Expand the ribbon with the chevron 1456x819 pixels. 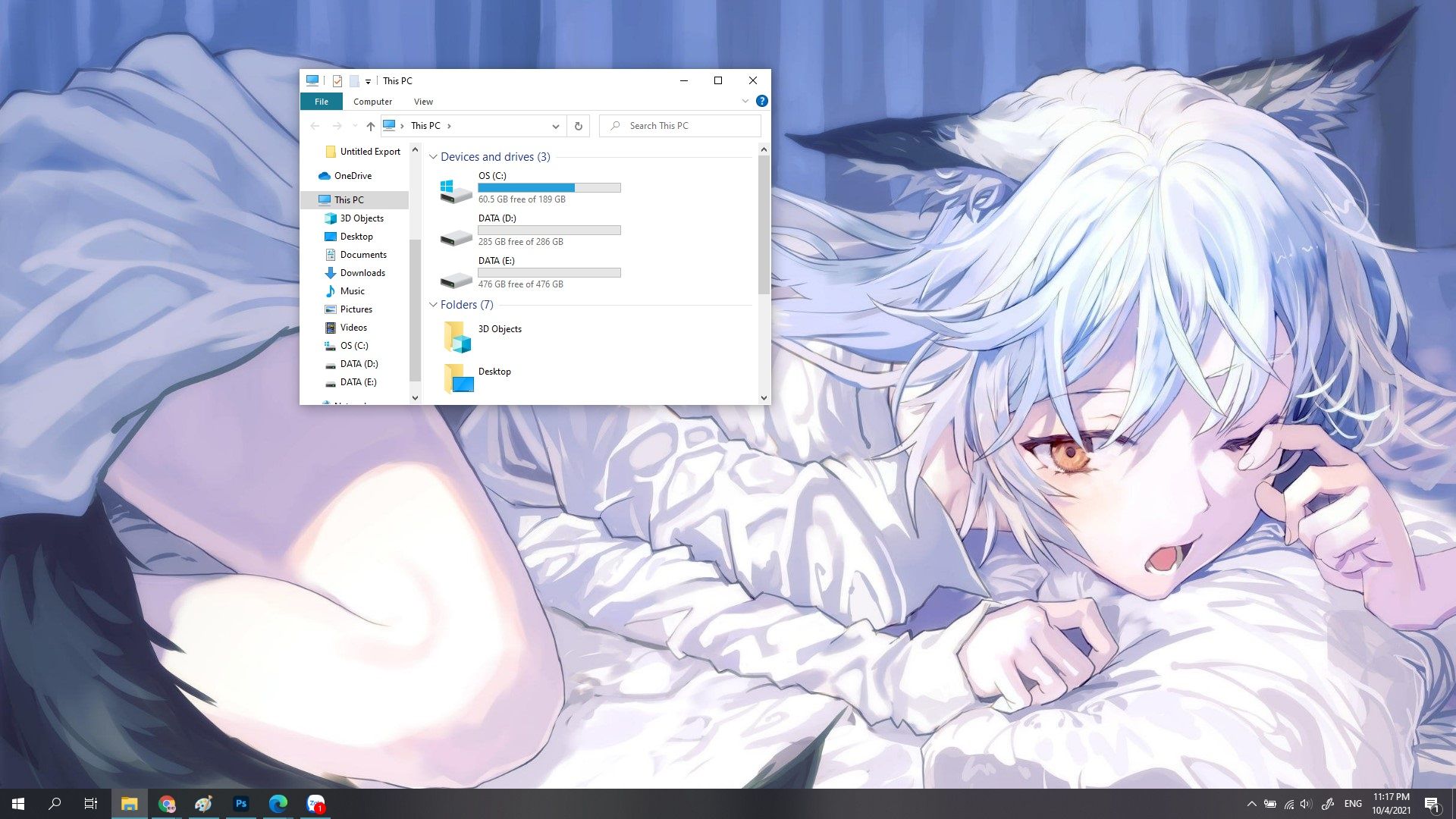click(x=745, y=101)
